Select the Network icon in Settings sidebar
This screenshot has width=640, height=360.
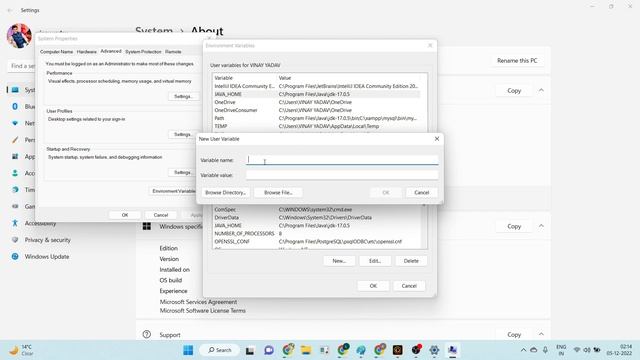[15, 123]
